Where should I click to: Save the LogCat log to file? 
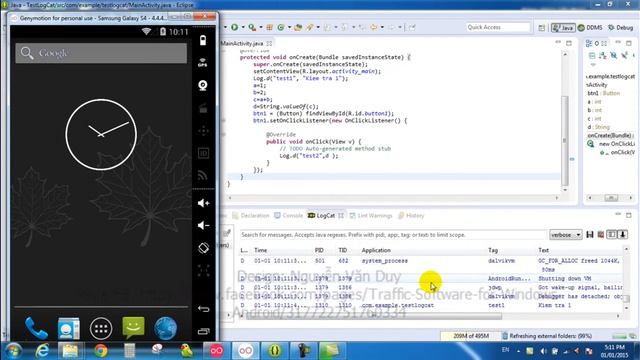point(590,235)
